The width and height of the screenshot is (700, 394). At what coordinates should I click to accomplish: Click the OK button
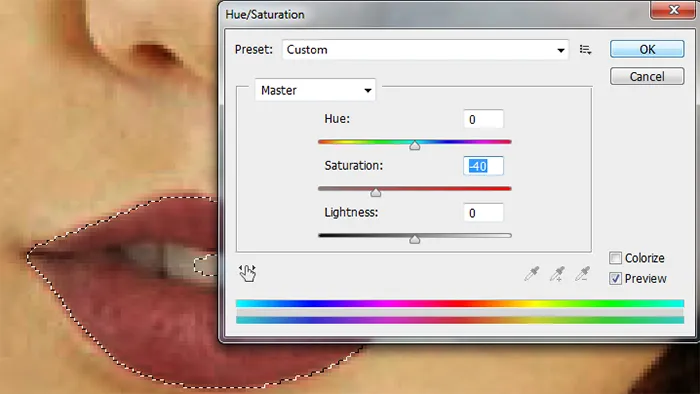tap(647, 49)
